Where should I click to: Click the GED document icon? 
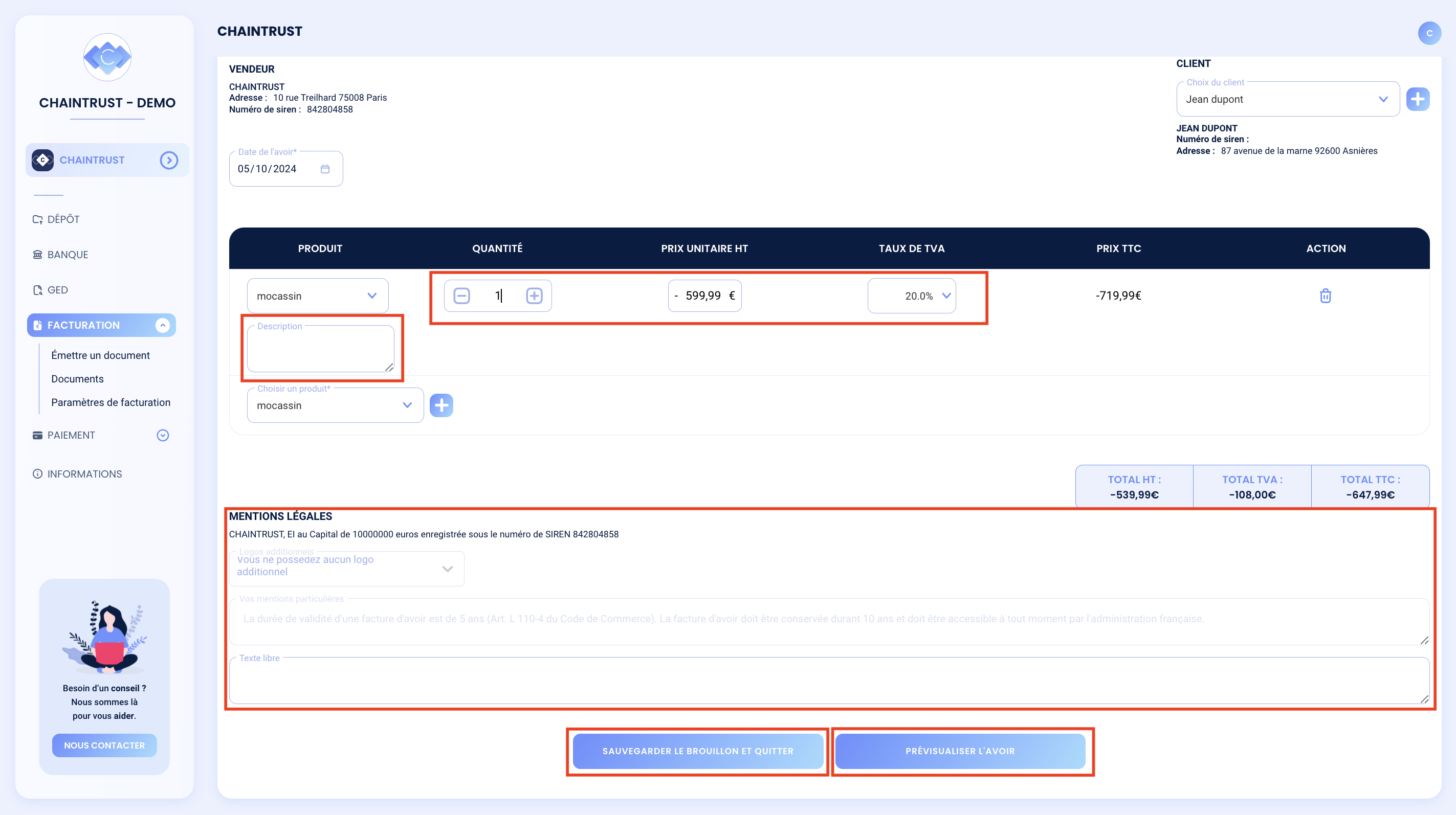coord(37,290)
